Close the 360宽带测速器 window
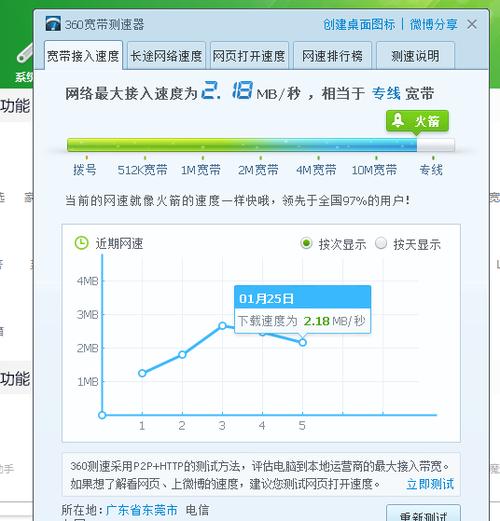 (472, 24)
